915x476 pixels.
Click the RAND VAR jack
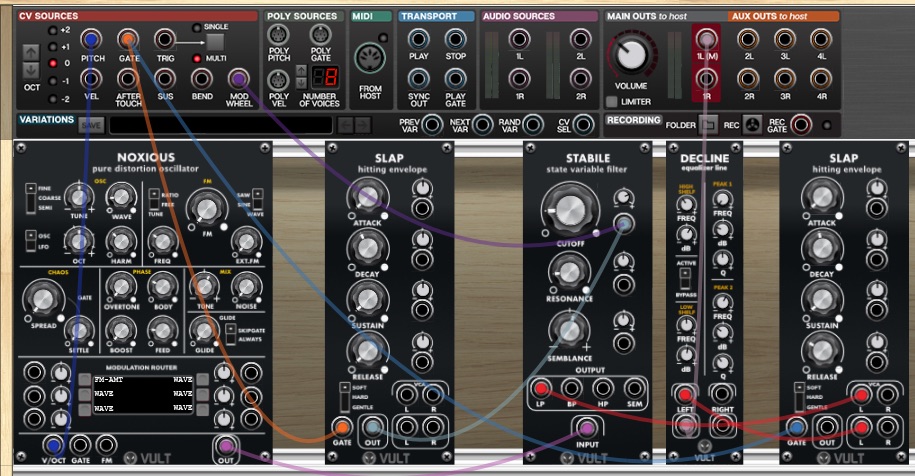pos(533,124)
